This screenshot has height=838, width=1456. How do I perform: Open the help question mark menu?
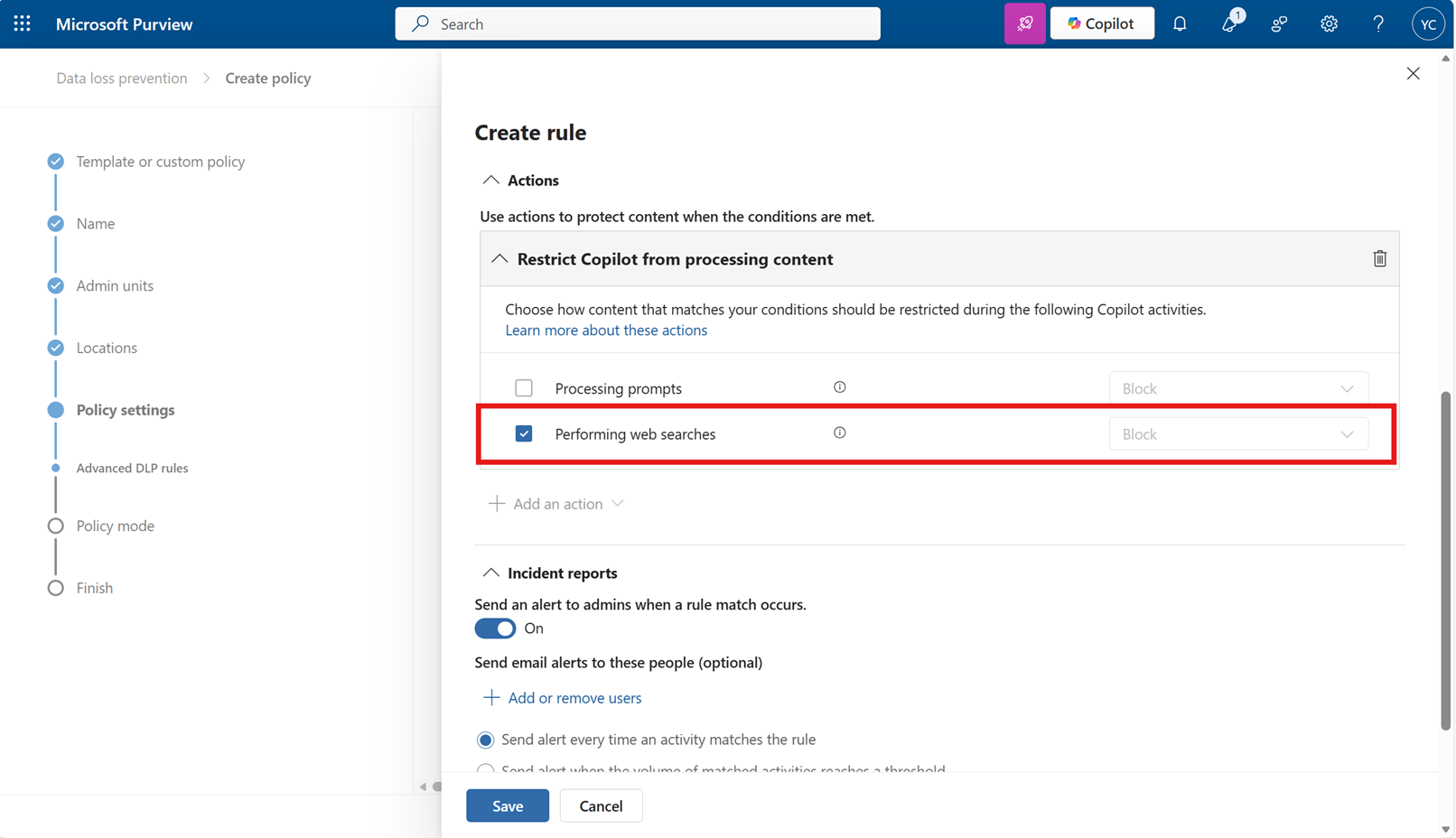click(1377, 23)
